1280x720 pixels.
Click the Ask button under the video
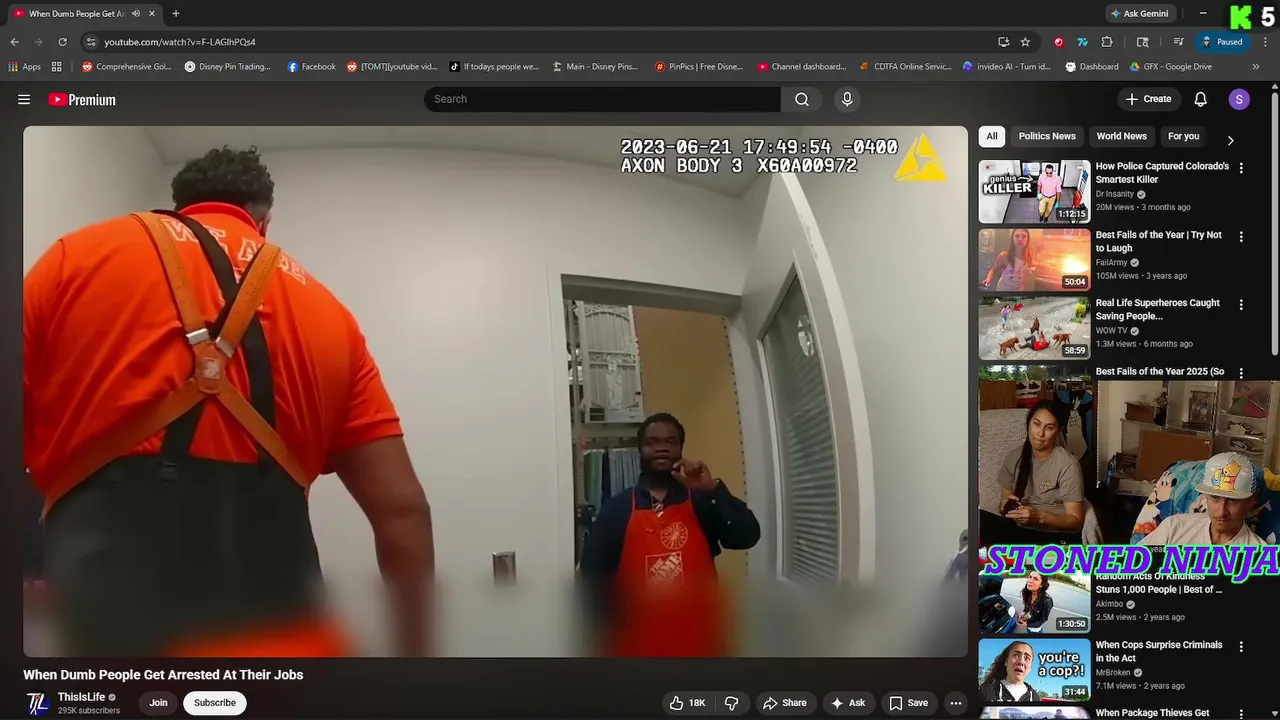(848, 703)
